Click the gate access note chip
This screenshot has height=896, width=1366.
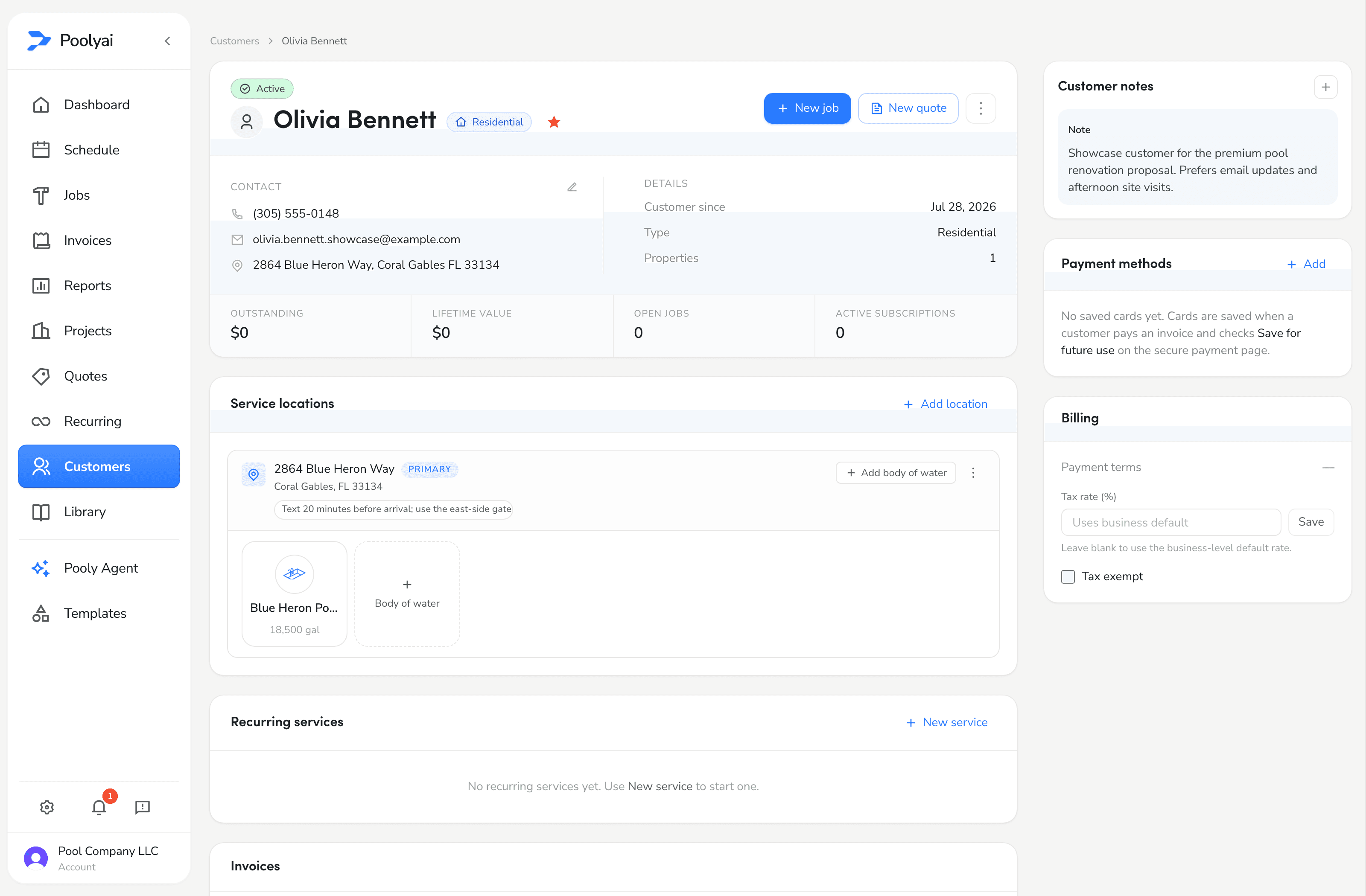point(394,509)
